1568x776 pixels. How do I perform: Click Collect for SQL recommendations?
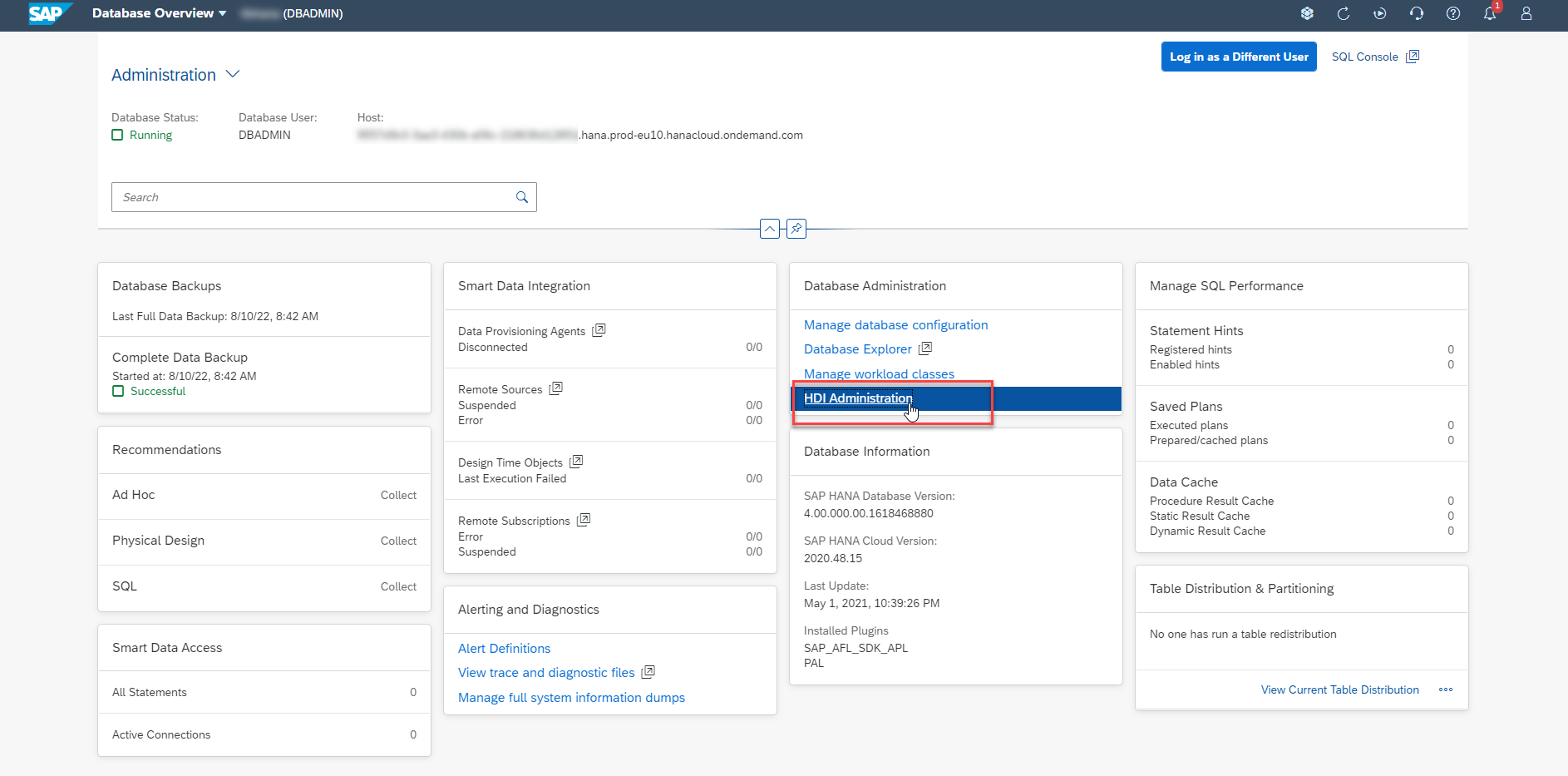(x=398, y=586)
